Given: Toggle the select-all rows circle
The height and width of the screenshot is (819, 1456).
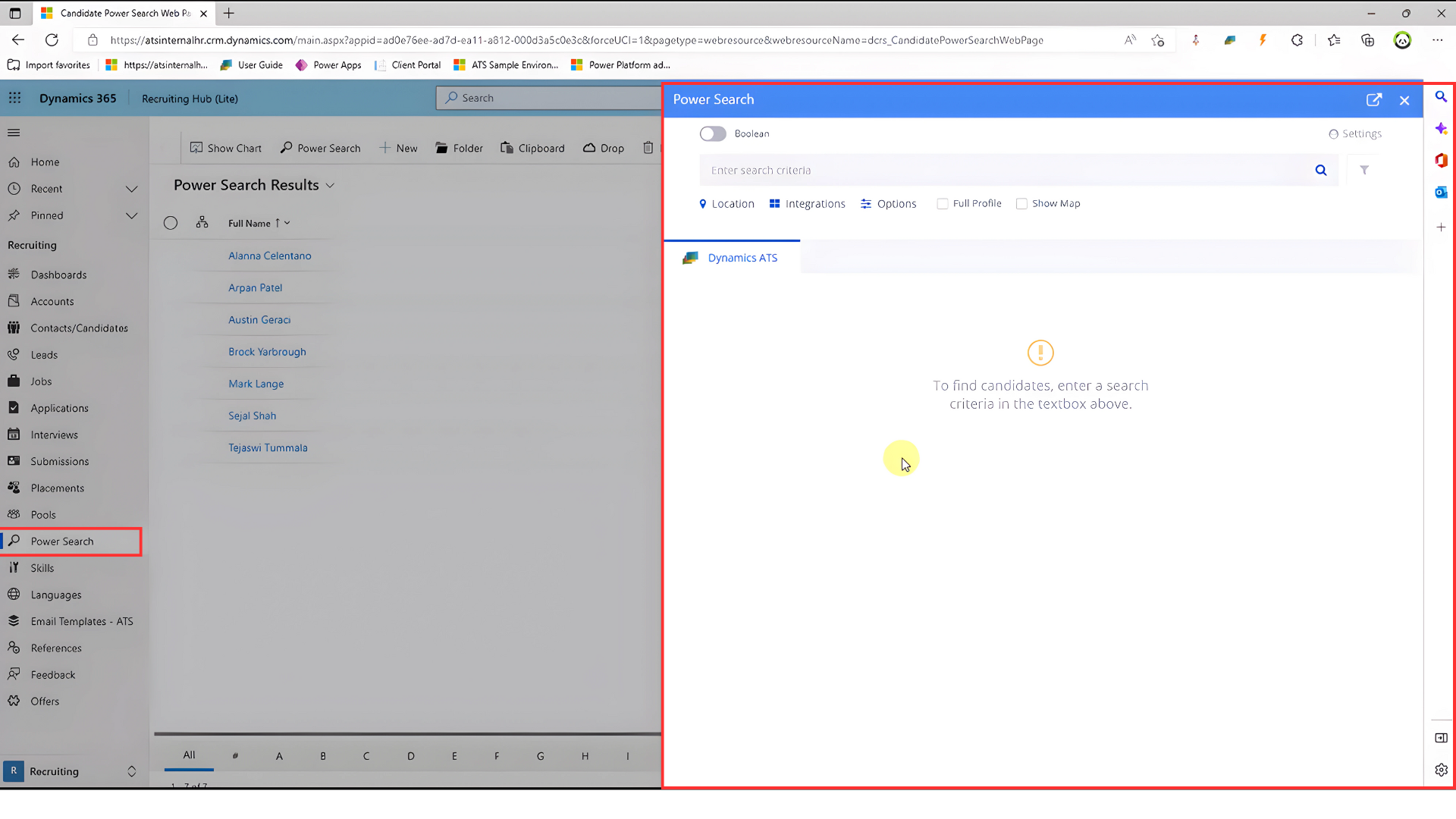Looking at the screenshot, I should click(x=171, y=223).
